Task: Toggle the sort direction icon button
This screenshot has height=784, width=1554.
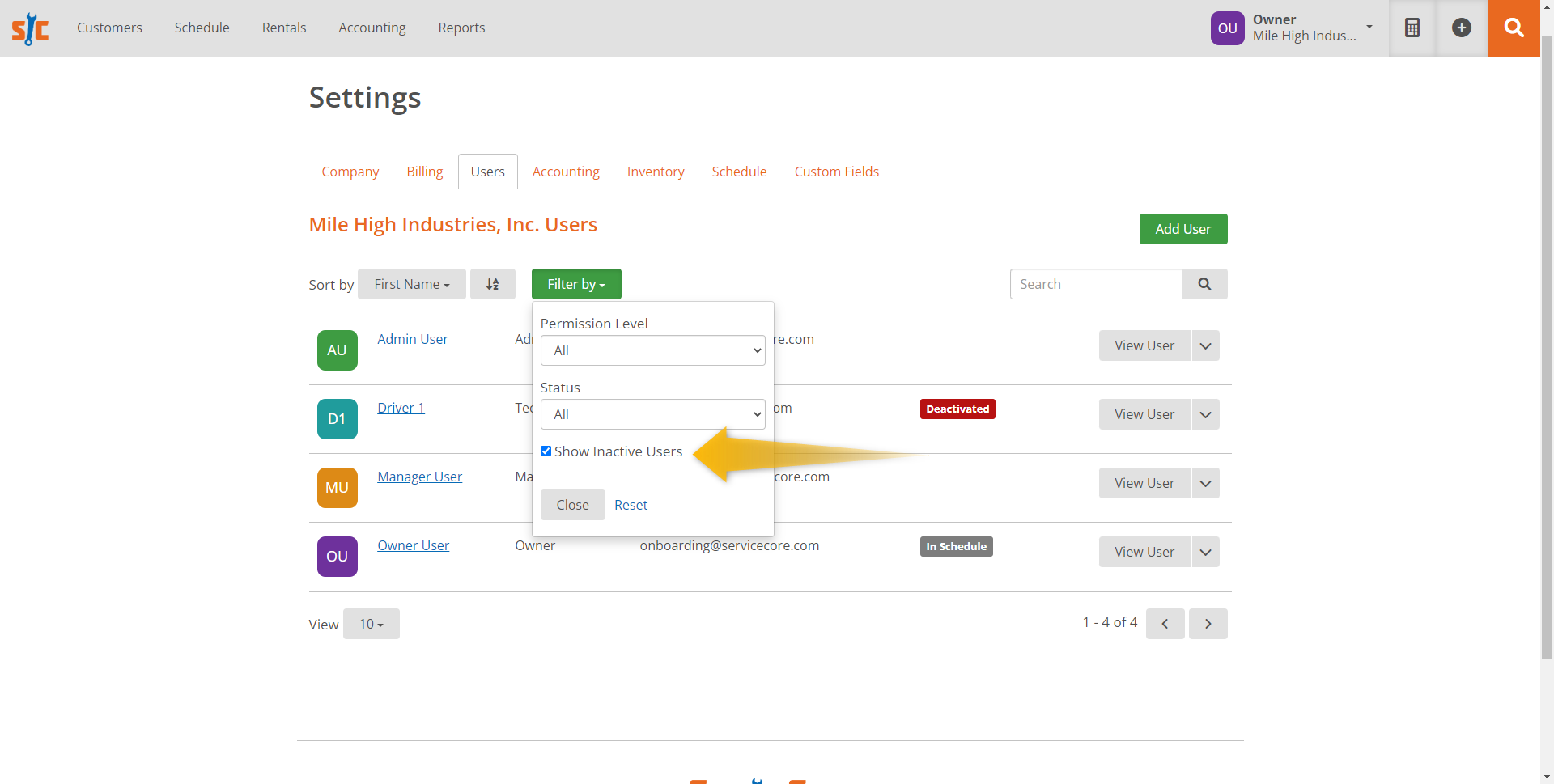Action: (492, 284)
